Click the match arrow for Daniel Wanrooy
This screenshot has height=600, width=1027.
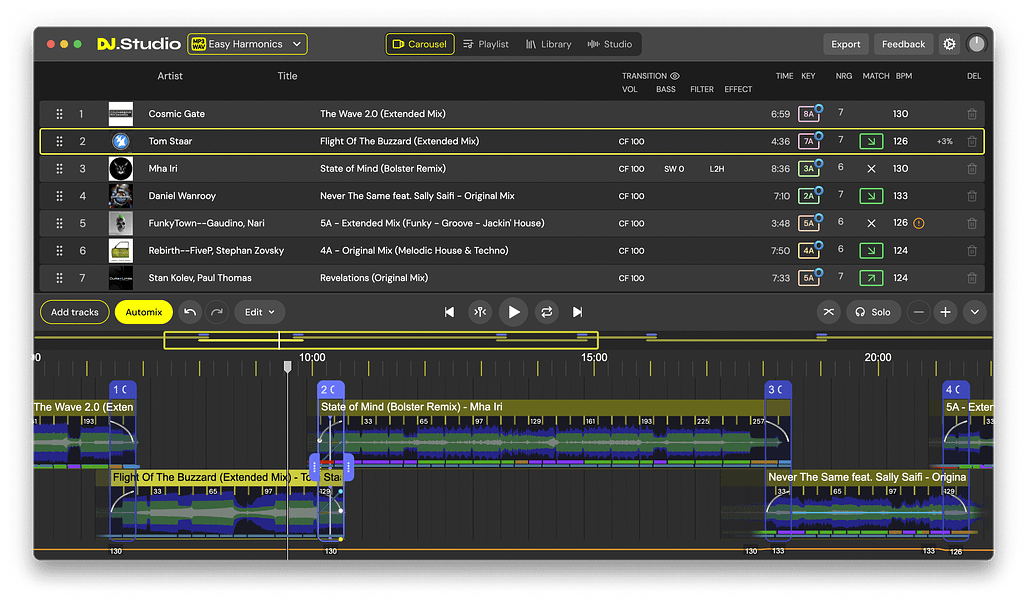(871, 196)
